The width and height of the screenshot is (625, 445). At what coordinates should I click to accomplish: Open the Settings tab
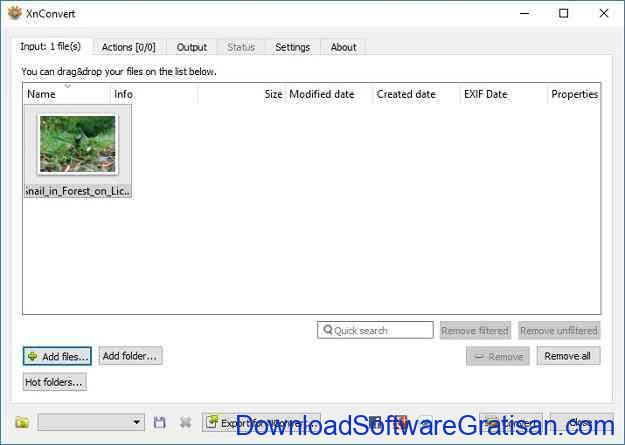[293, 47]
